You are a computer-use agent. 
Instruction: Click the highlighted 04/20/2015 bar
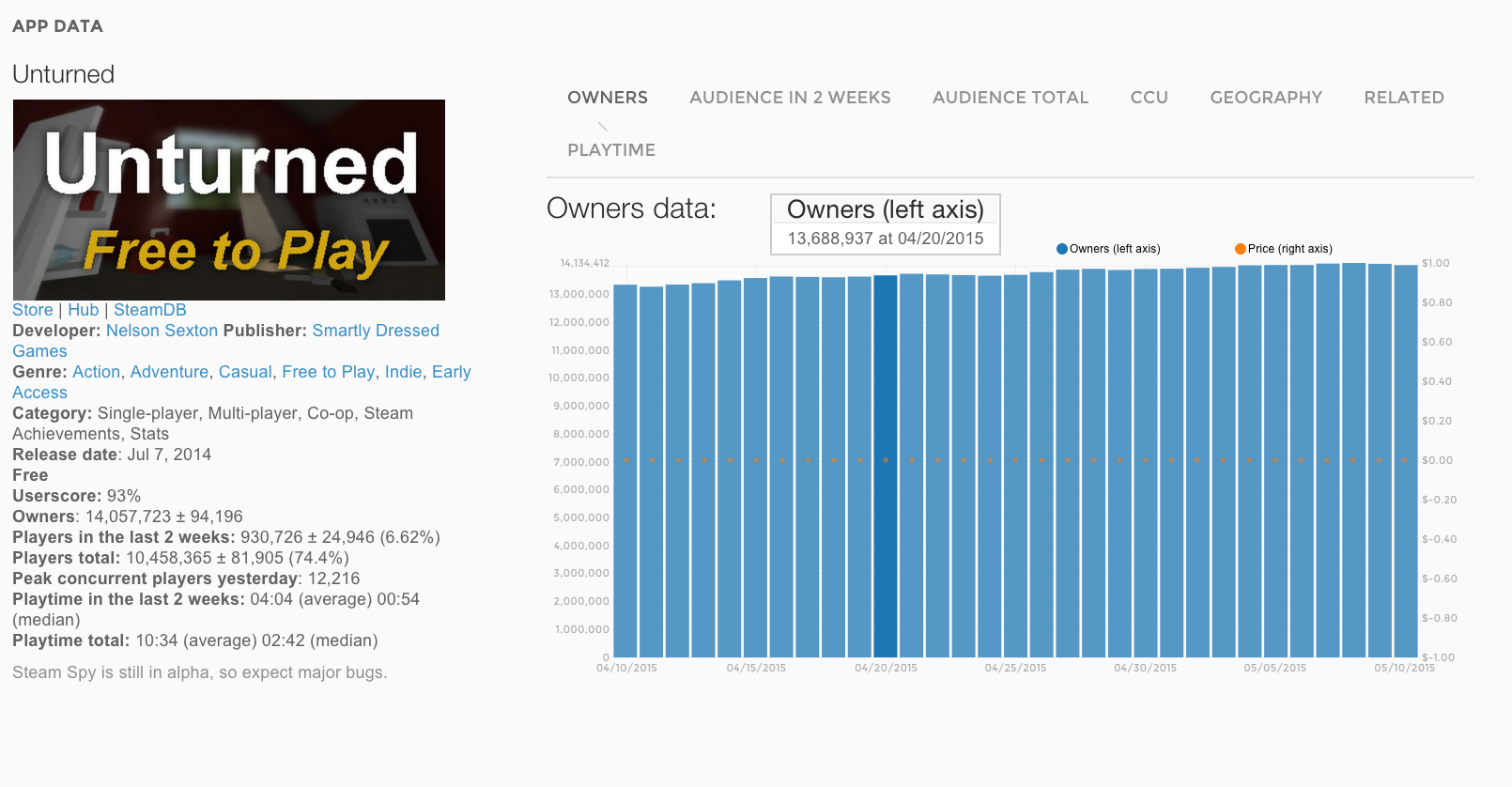[x=886, y=466]
